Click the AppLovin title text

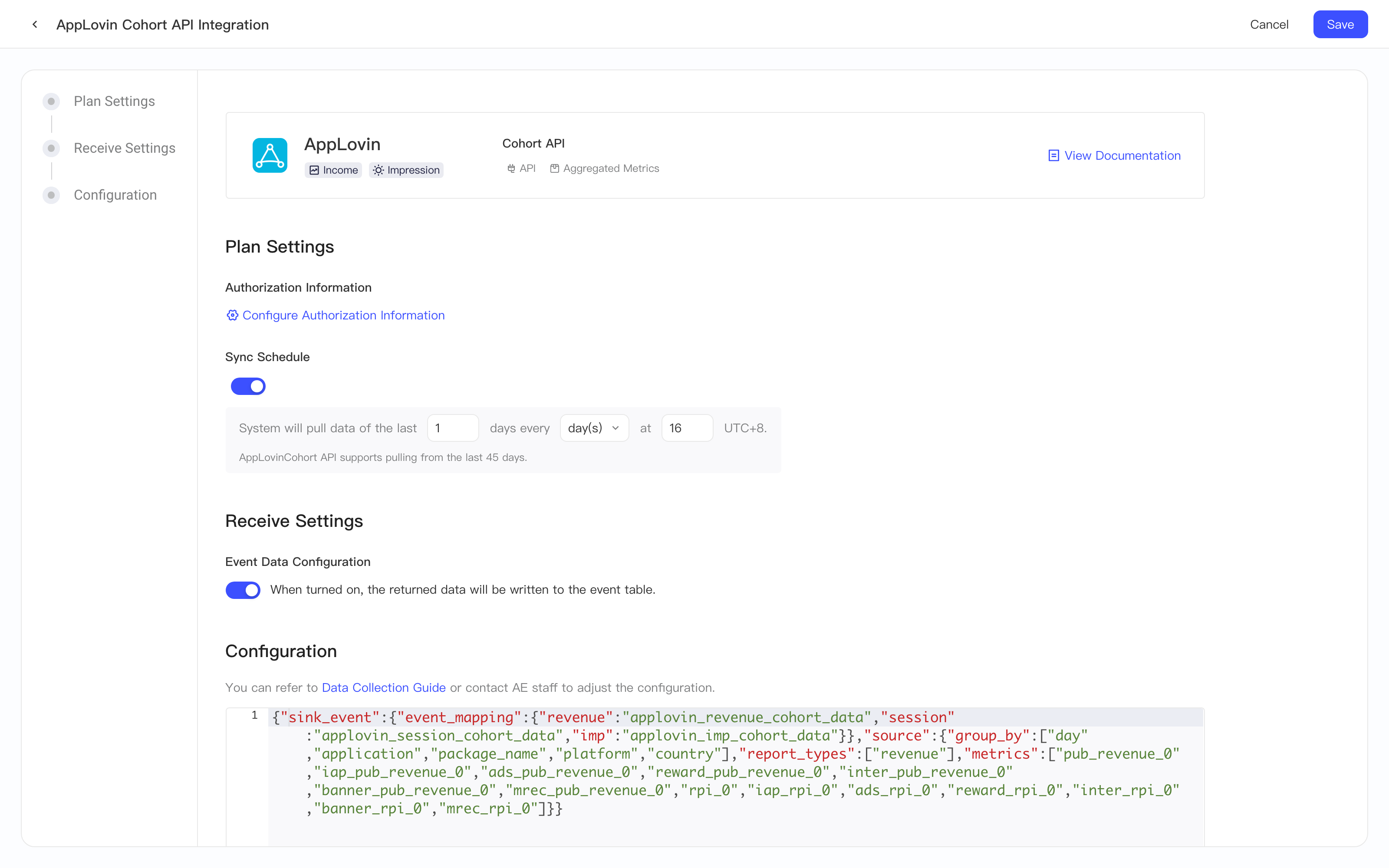click(x=342, y=144)
